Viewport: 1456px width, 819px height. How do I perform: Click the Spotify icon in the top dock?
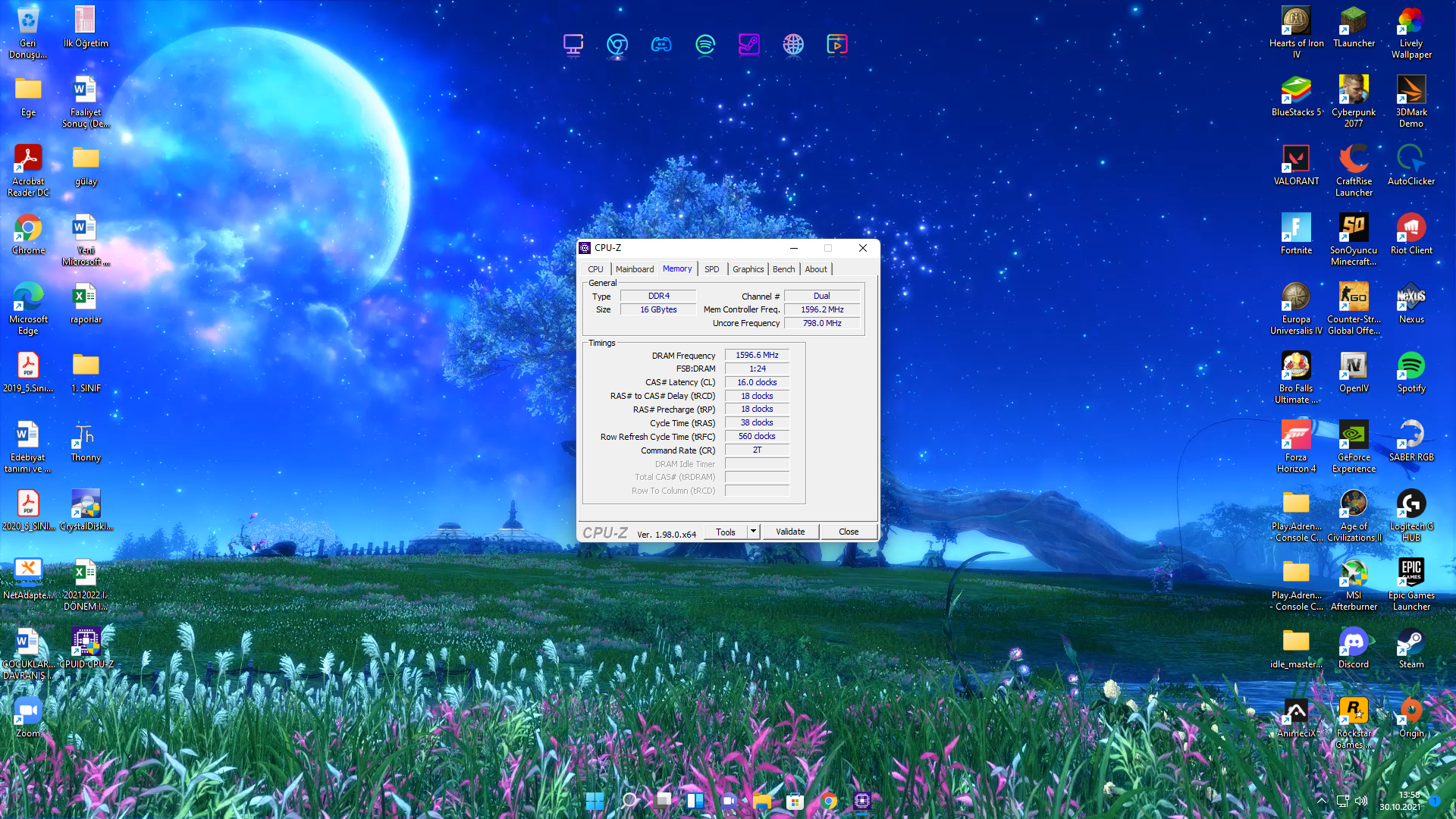[704, 45]
